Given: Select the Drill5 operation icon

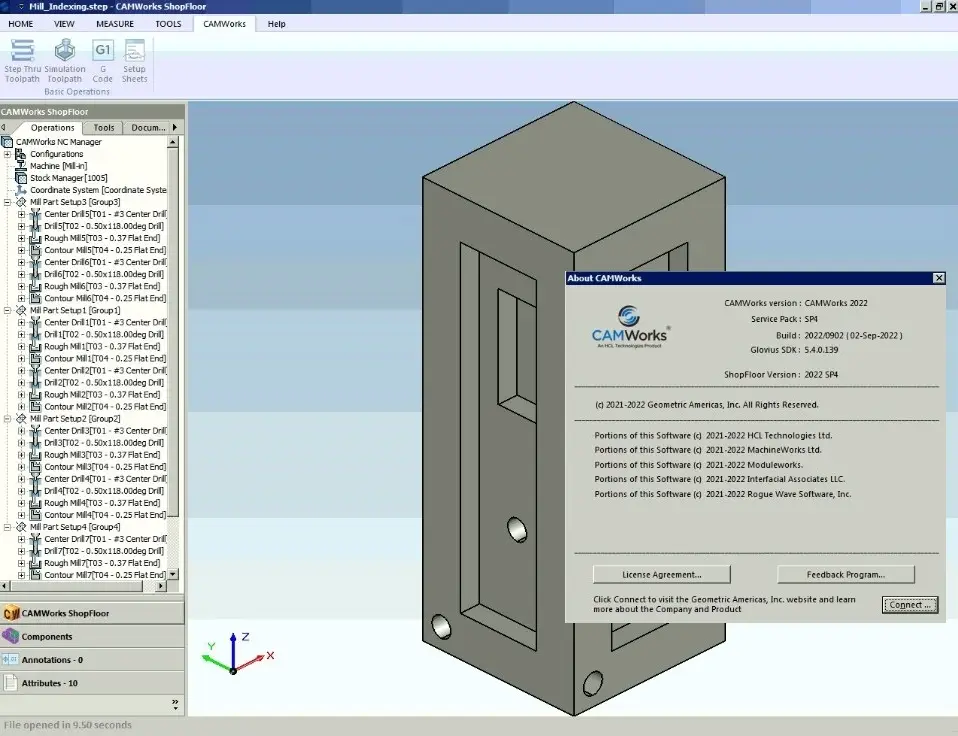Looking at the screenshot, I should pos(35,226).
